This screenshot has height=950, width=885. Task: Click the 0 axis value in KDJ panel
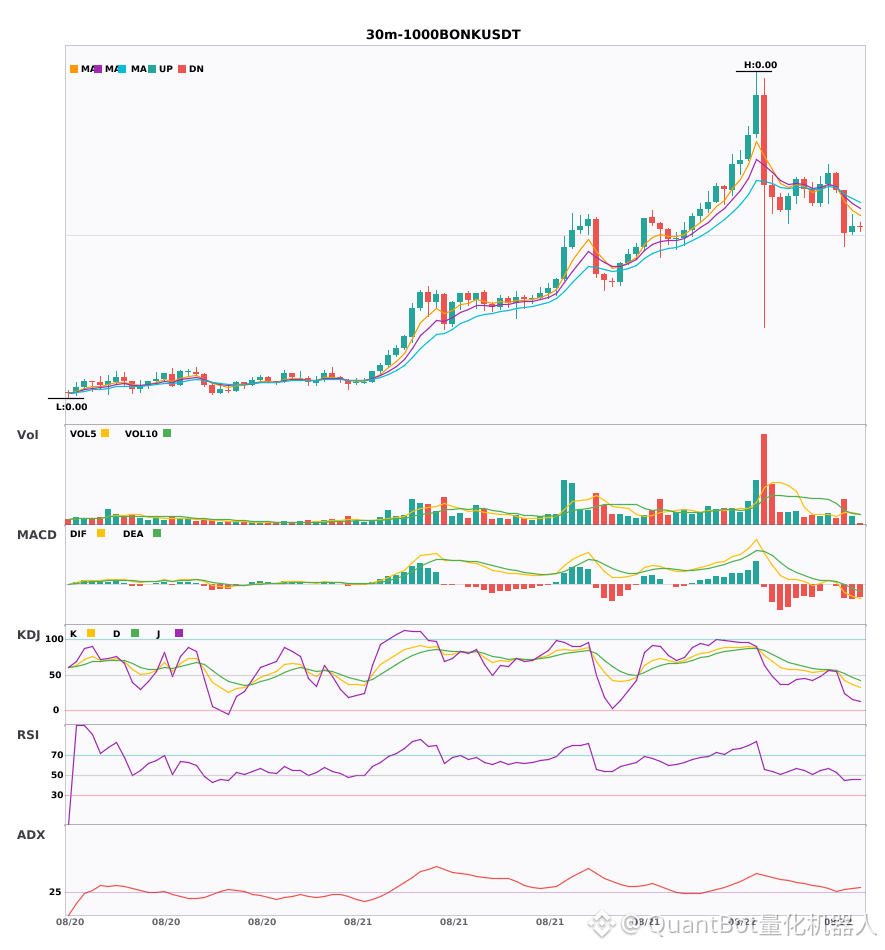[x=56, y=710]
